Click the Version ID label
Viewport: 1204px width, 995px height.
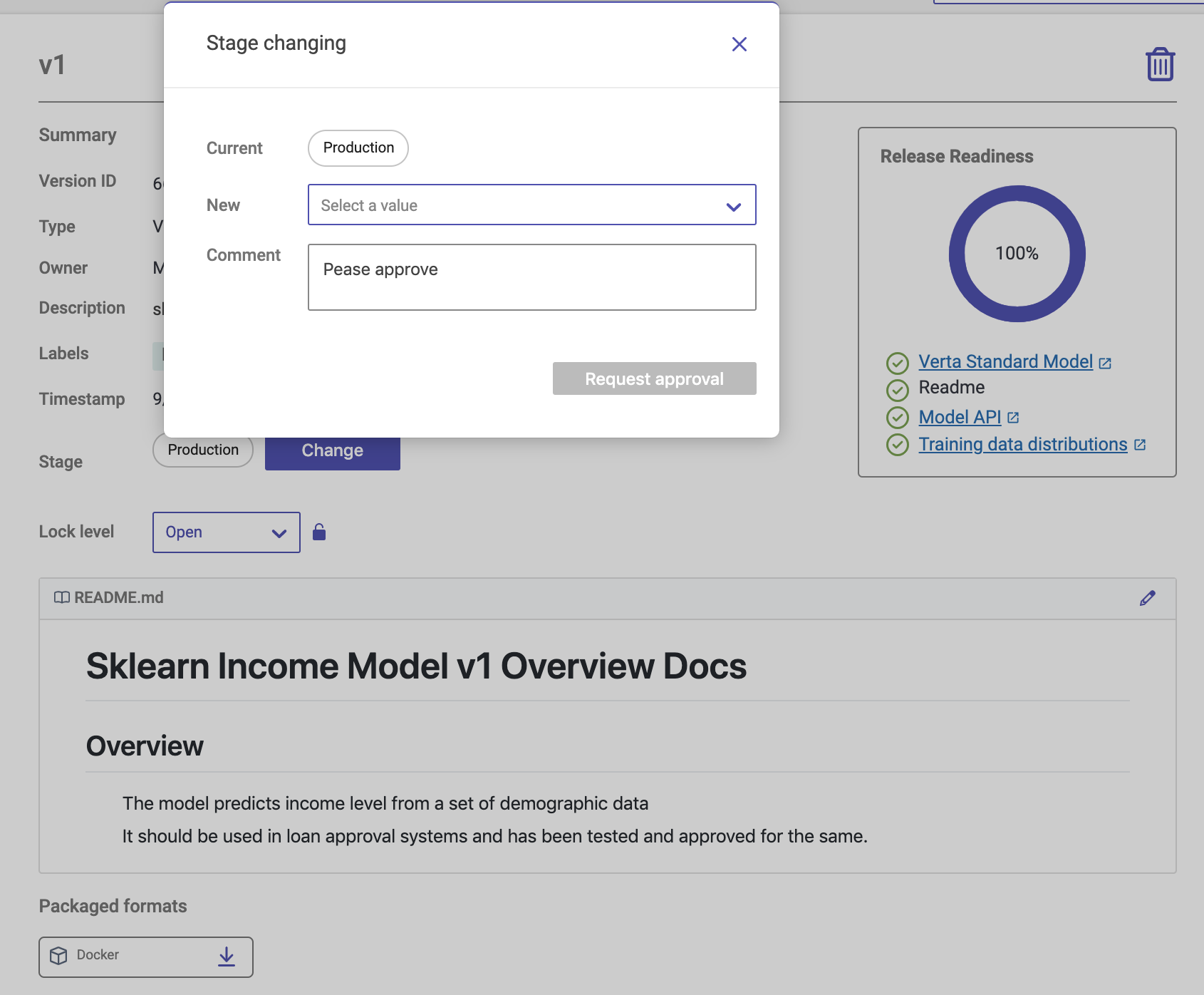pos(77,181)
